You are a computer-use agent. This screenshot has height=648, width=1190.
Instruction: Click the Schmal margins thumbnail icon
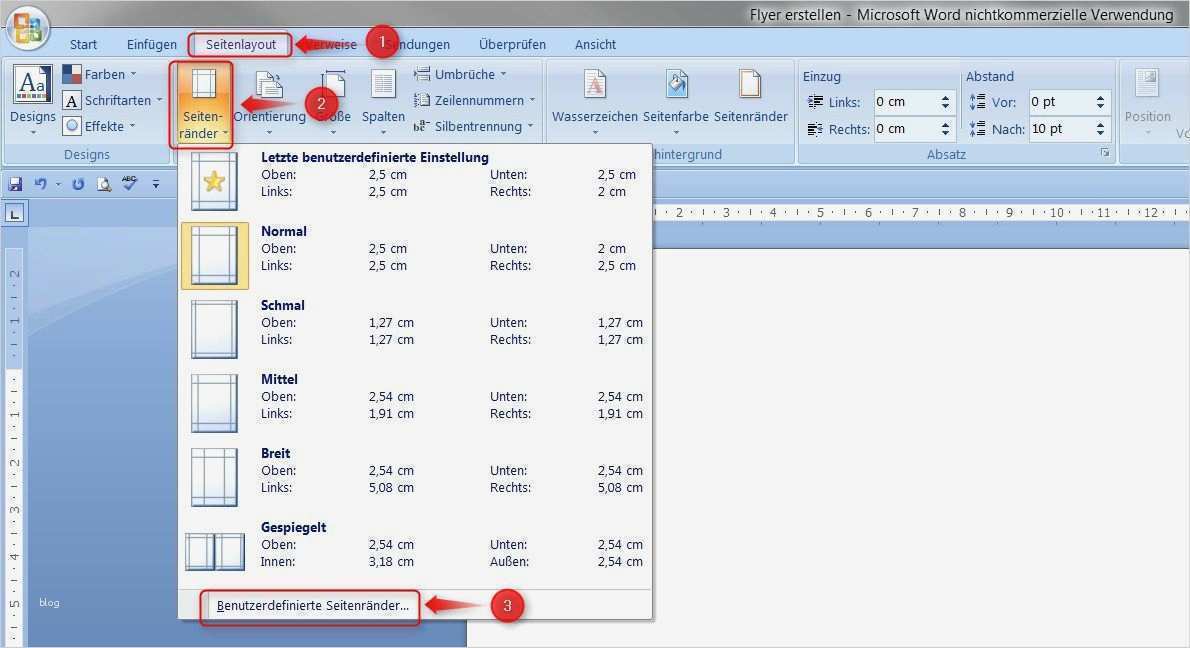coord(214,329)
